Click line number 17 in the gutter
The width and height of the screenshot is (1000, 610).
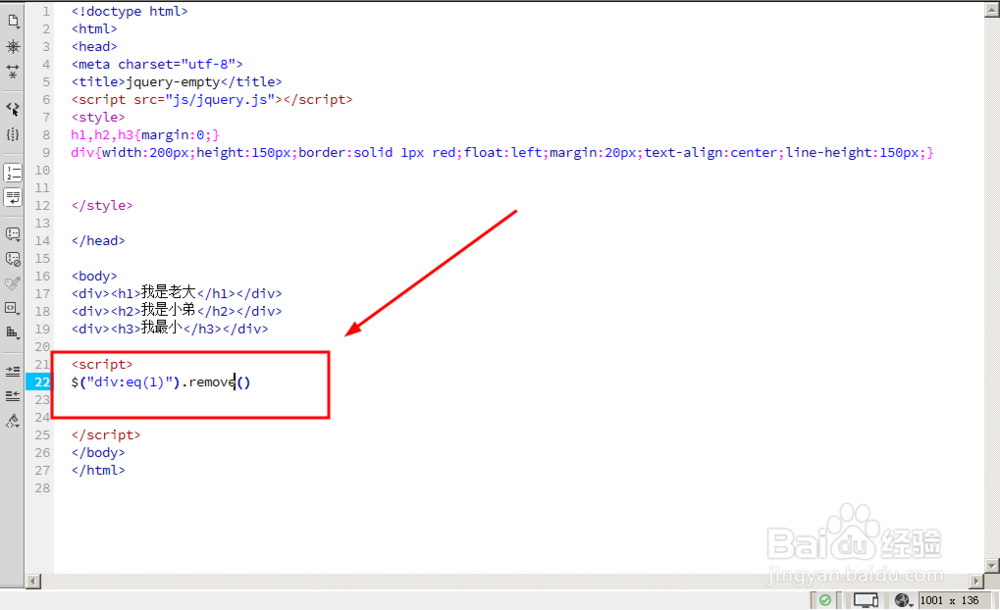(x=42, y=294)
